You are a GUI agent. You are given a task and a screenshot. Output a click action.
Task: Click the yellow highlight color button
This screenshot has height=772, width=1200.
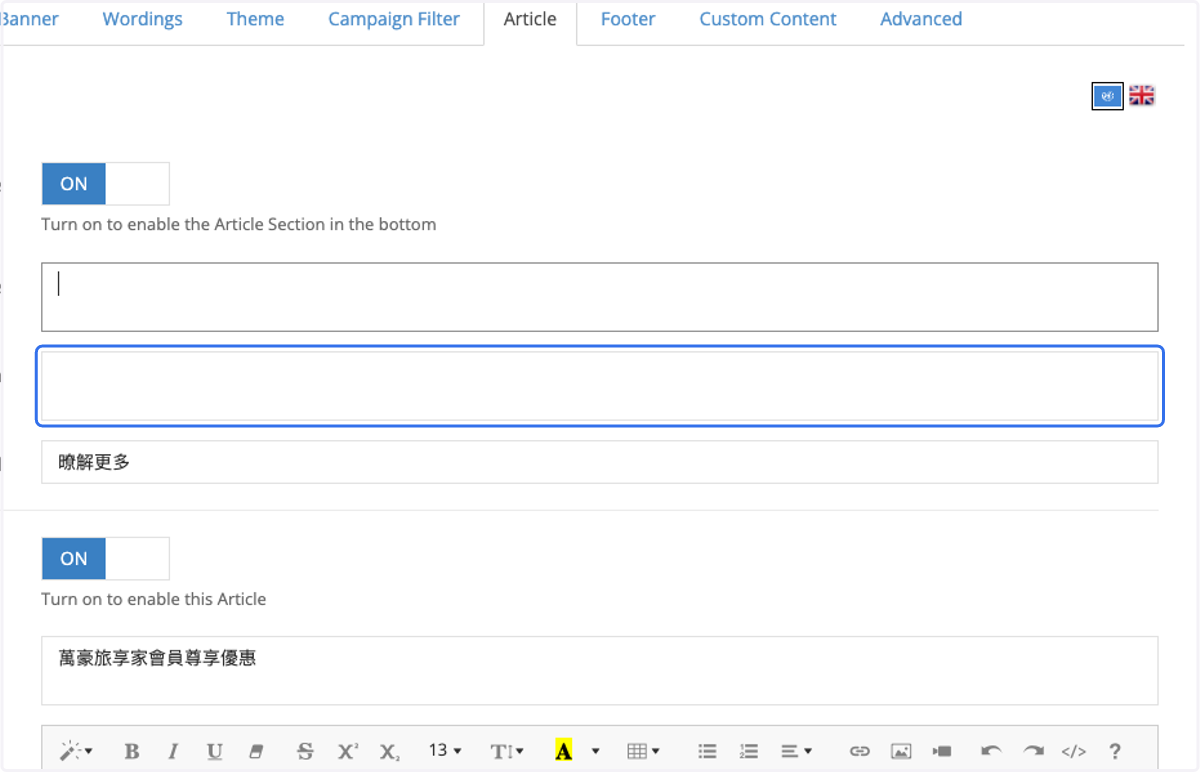click(564, 751)
